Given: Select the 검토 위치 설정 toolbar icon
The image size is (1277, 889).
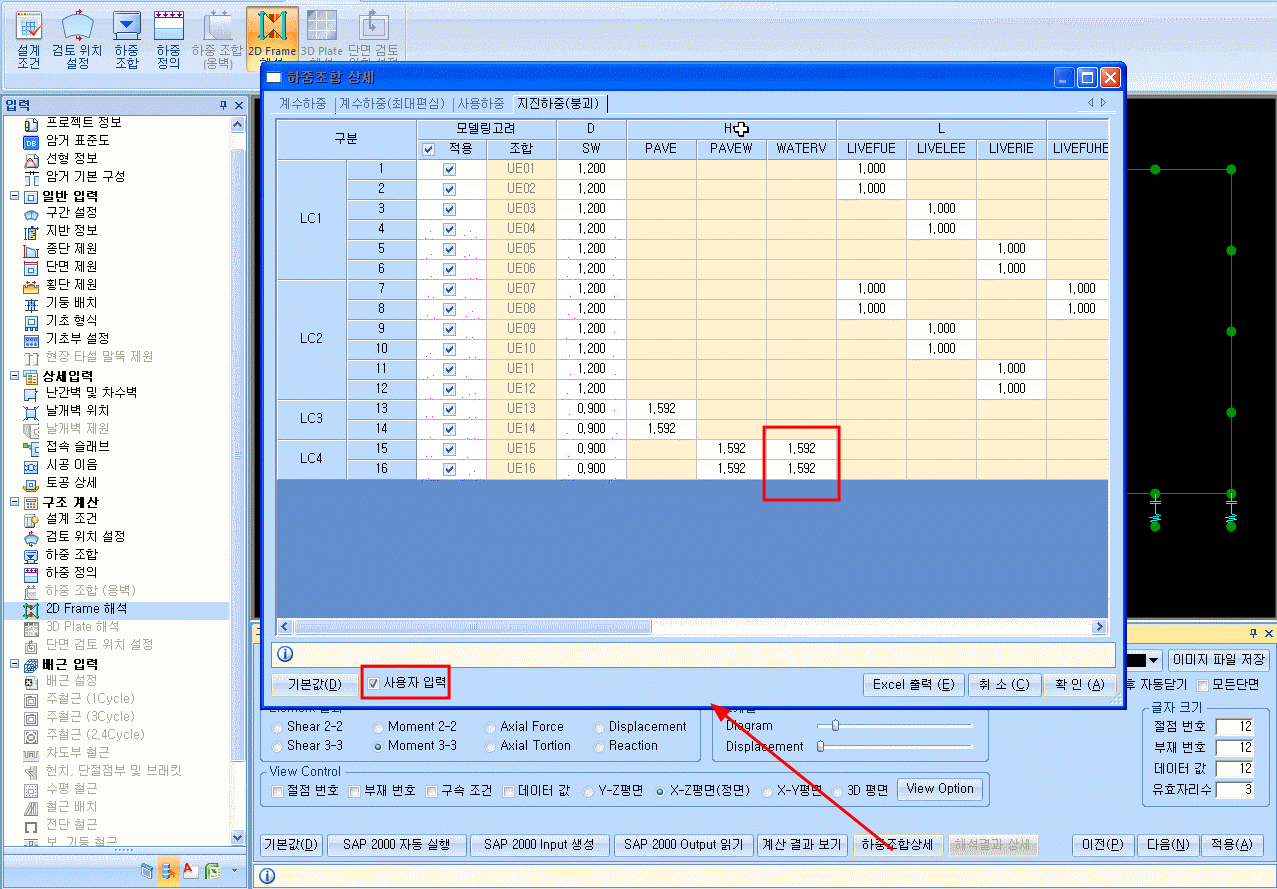Looking at the screenshot, I should 77,38.
